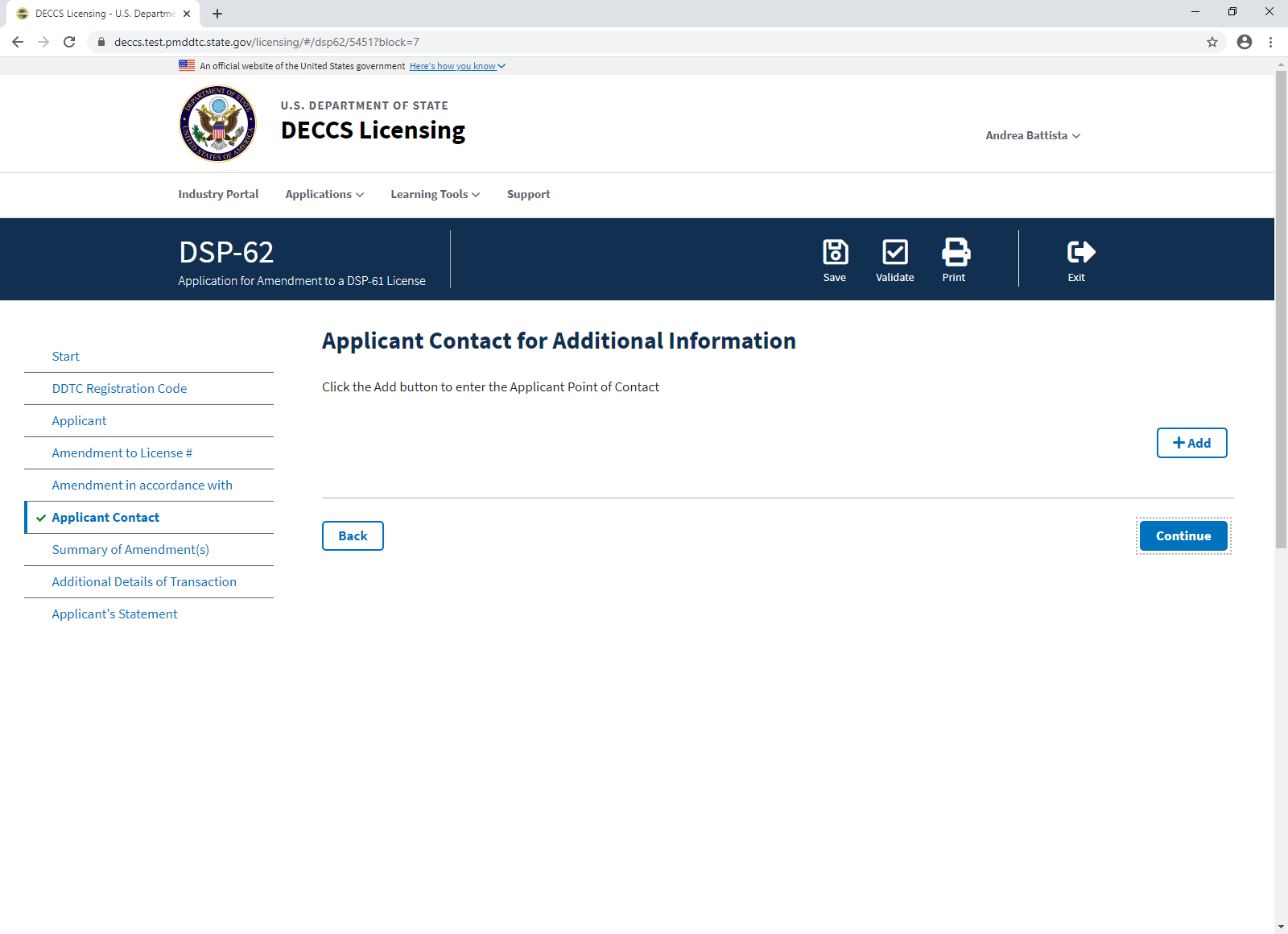Click the Exit arrow icon
This screenshot has width=1288, height=934.
(x=1080, y=253)
